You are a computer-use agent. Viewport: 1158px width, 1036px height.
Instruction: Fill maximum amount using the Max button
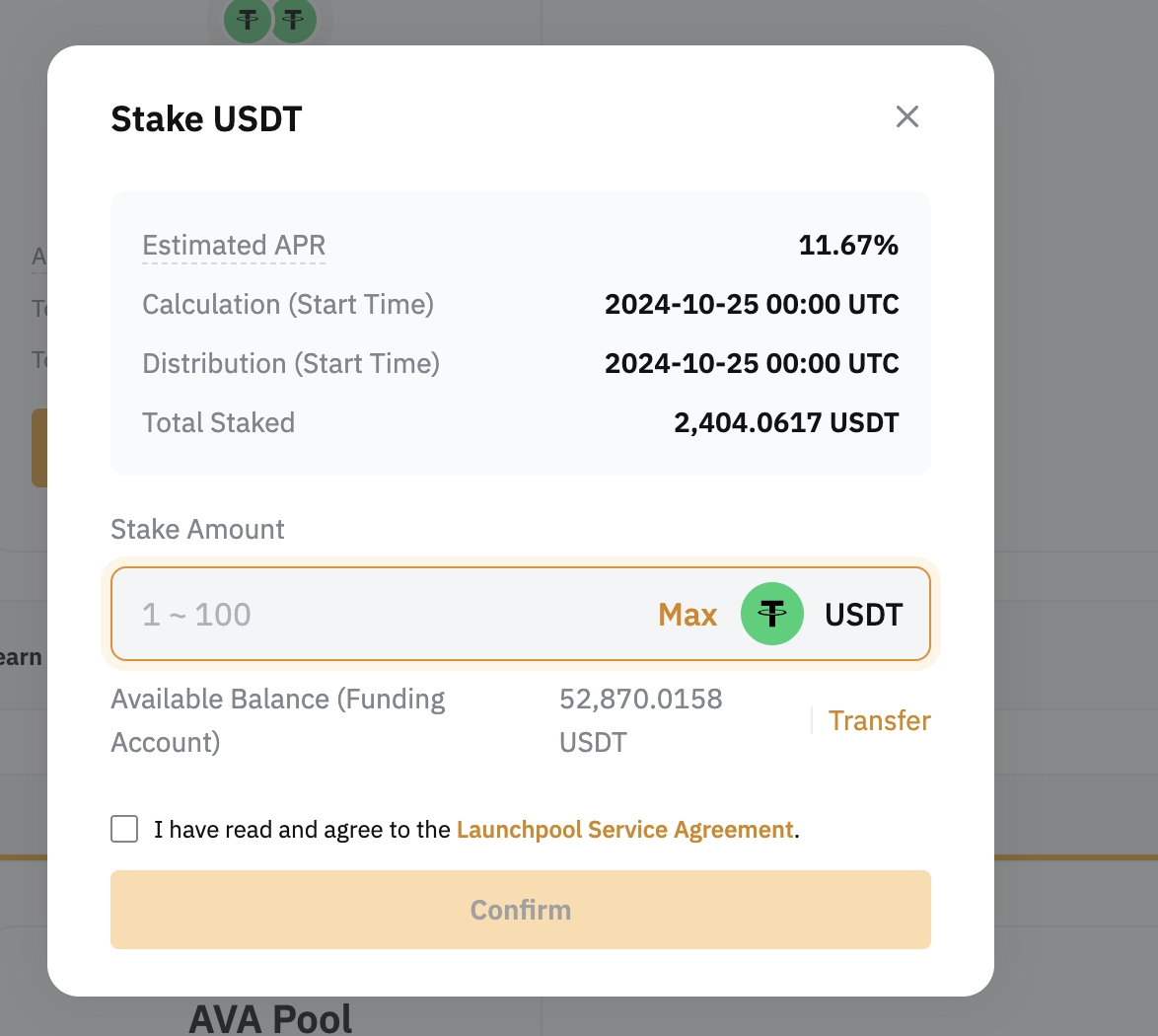[688, 614]
